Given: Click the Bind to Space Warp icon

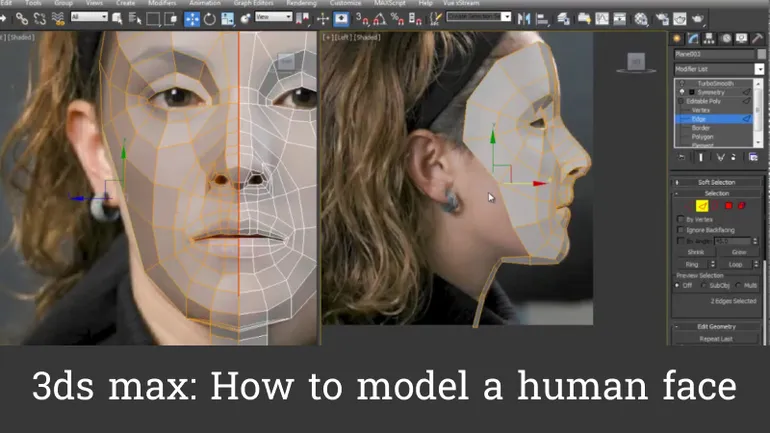Looking at the screenshot, I should coord(58,19).
